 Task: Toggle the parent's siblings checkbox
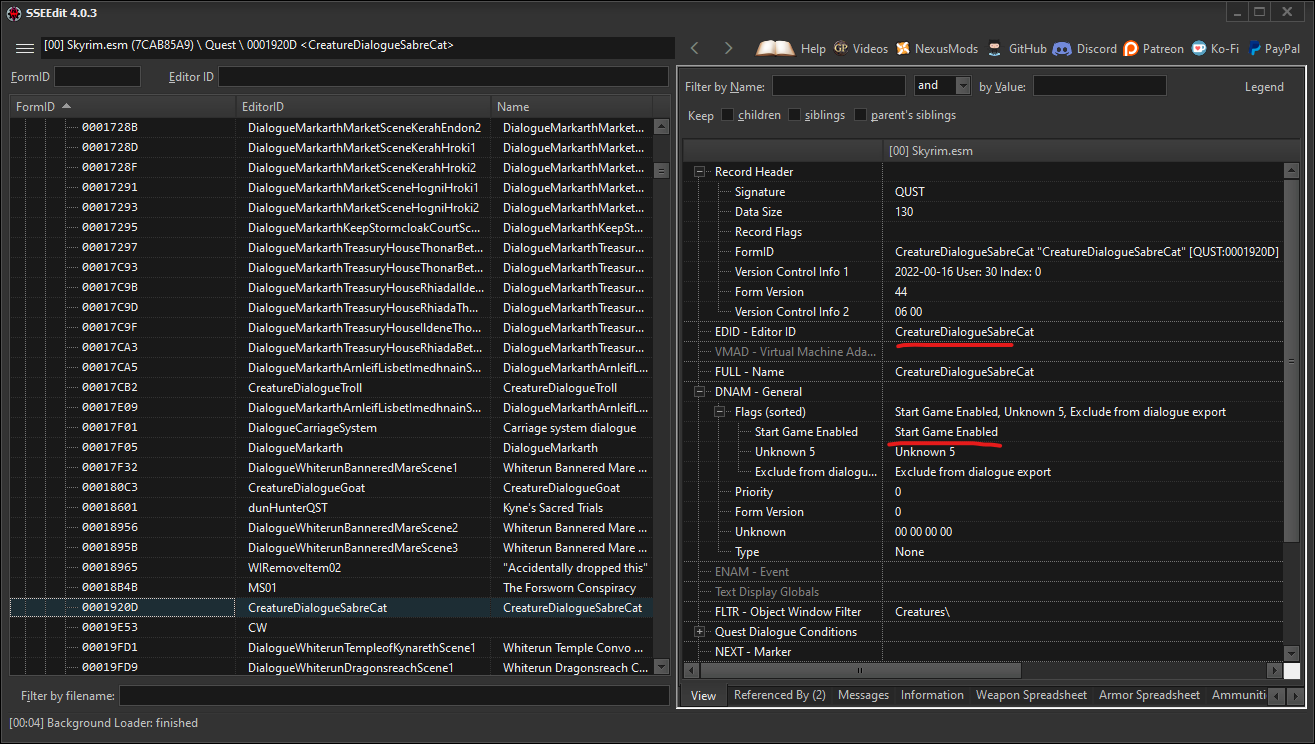coord(860,114)
